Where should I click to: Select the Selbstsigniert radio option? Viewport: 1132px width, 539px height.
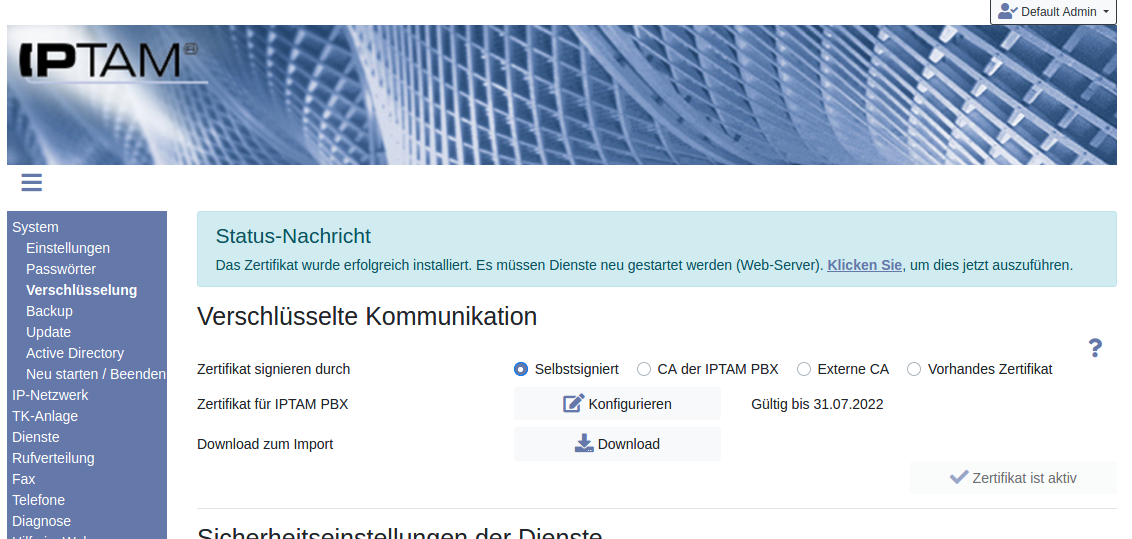521,369
